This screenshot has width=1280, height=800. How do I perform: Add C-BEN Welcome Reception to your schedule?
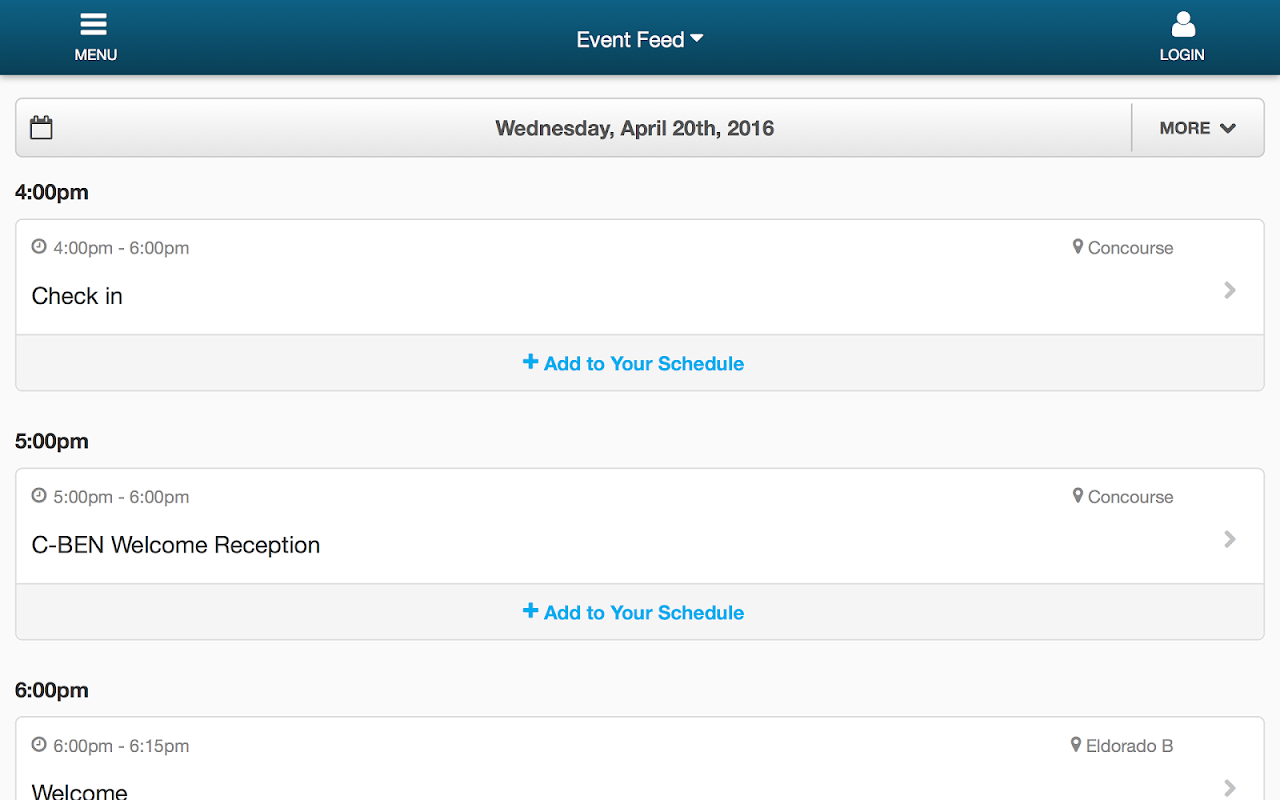pos(634,612)
